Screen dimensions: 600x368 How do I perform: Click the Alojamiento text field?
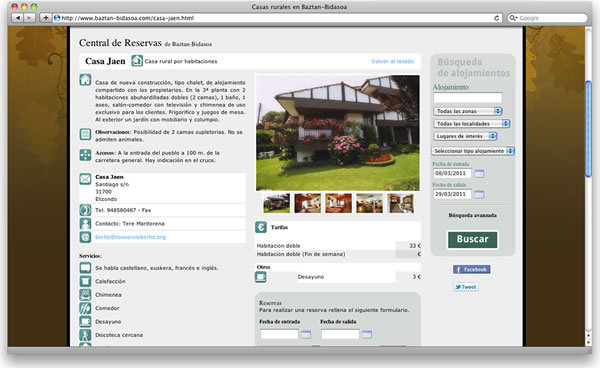(x=468, y=98)
